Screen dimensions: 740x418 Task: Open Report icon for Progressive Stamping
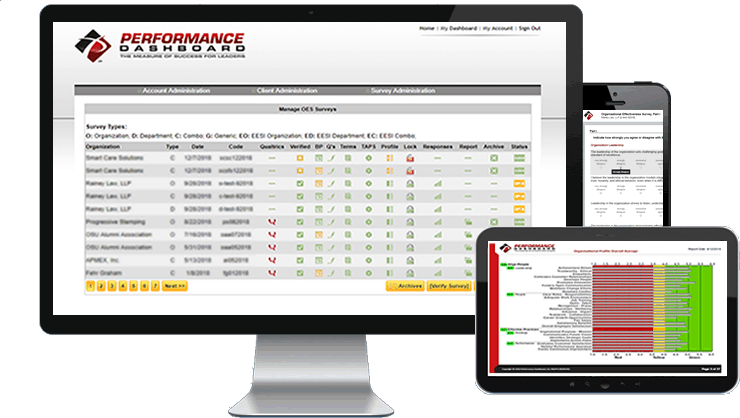coord(468,222)
